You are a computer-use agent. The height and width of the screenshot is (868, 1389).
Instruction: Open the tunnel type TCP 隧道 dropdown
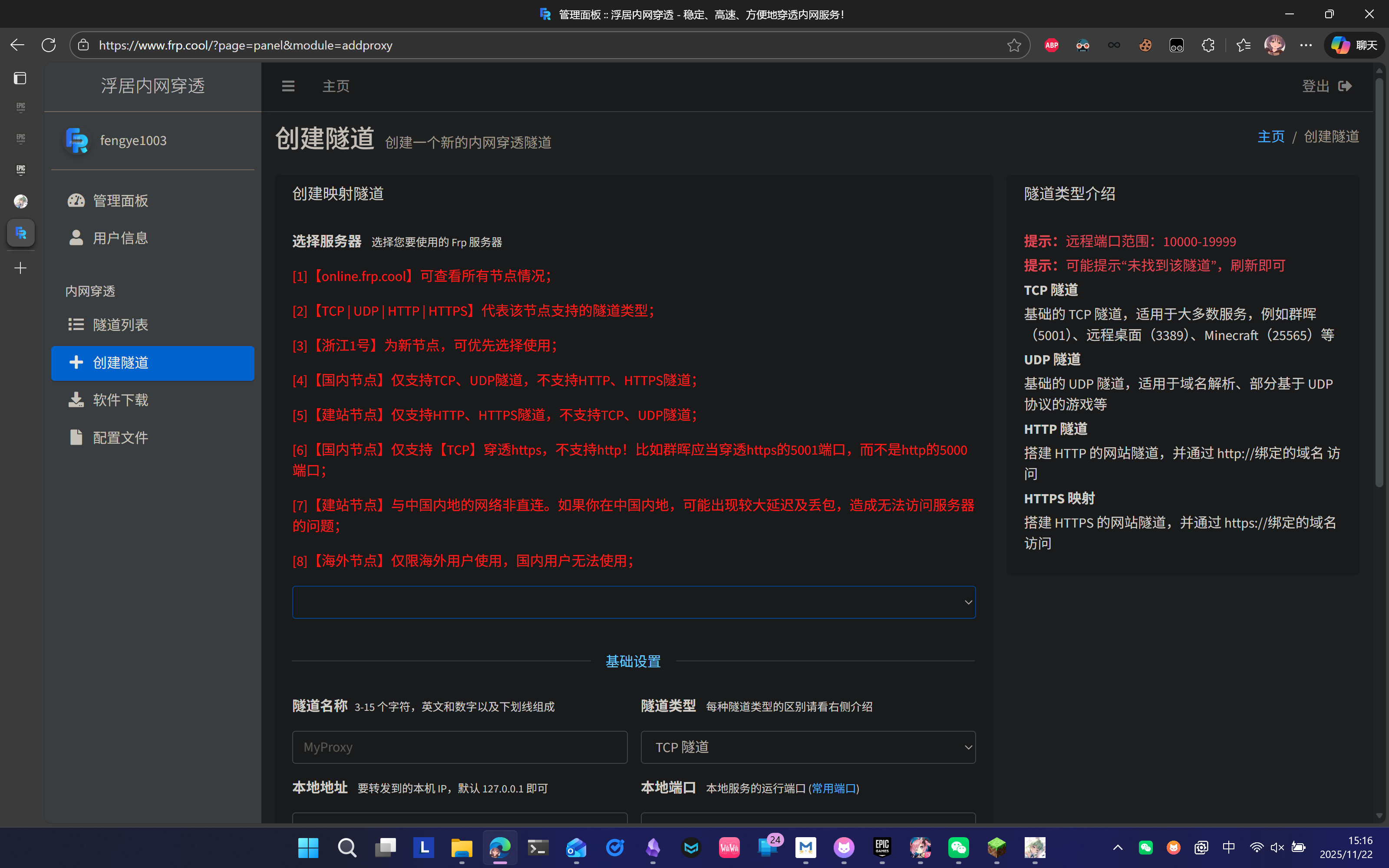click(x=808, y=747)
